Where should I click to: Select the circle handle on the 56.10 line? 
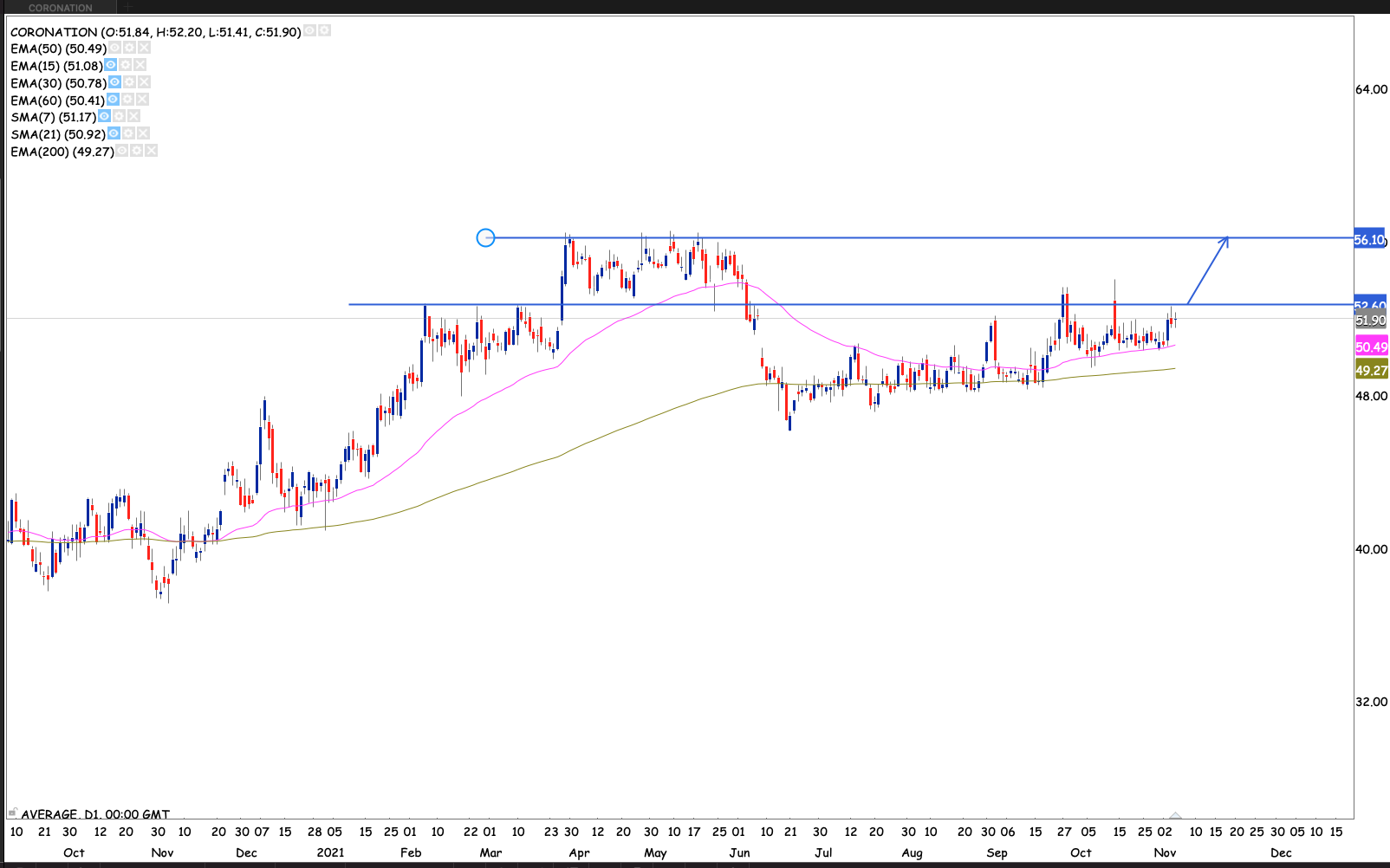click(x=486, y=237)
